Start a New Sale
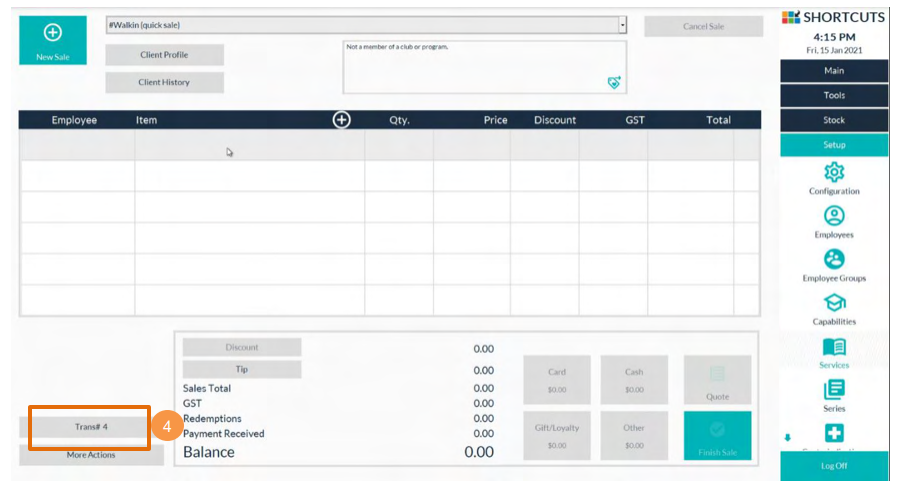The image size is (902, 491). point(53,40)
